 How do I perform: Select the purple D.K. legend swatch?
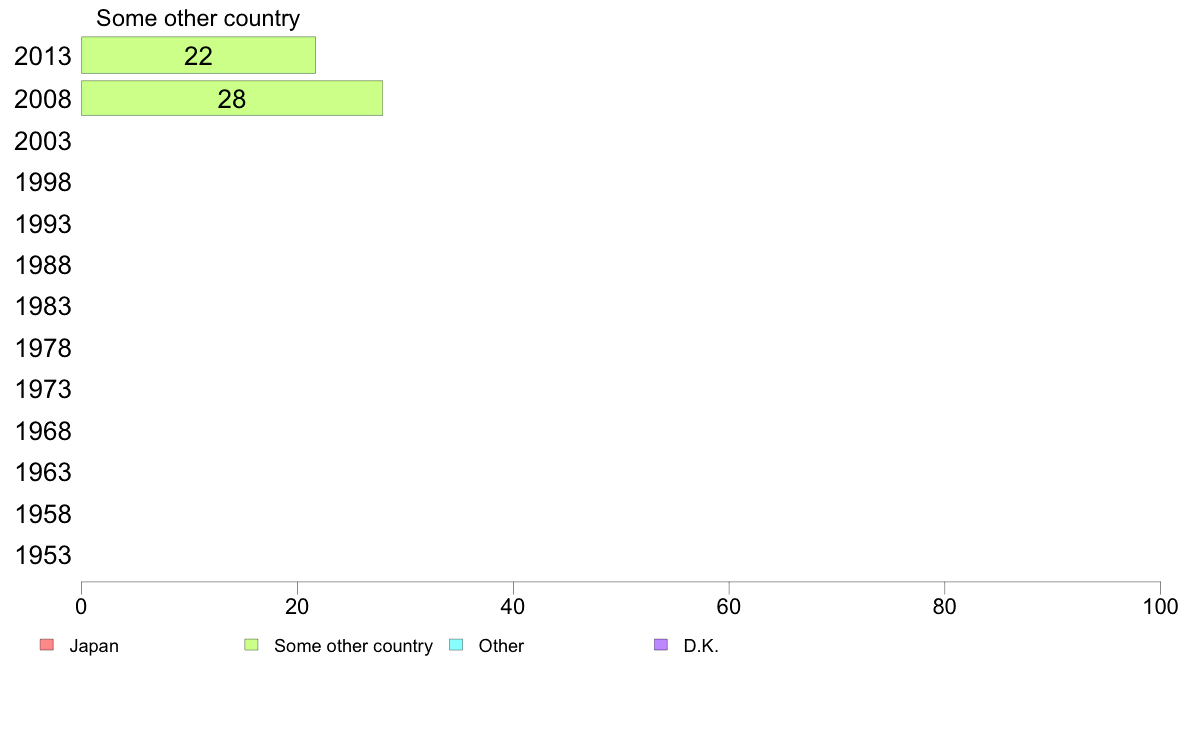click(x=661, y=645)
